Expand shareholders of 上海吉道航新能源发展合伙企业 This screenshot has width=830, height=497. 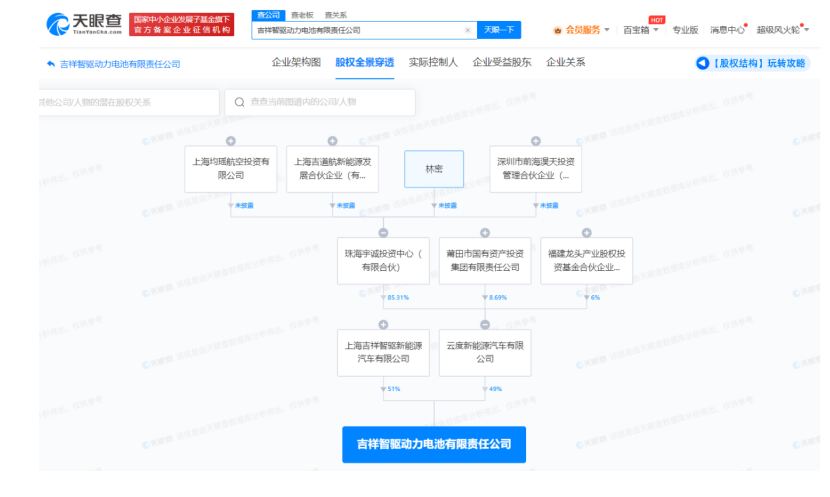(x=332, y=141)
